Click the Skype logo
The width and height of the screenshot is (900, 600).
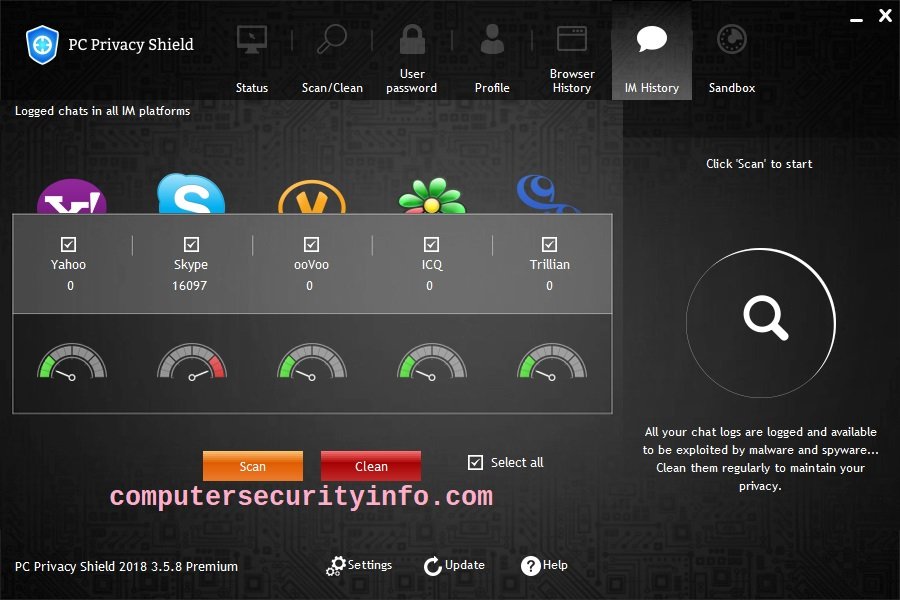191,194
